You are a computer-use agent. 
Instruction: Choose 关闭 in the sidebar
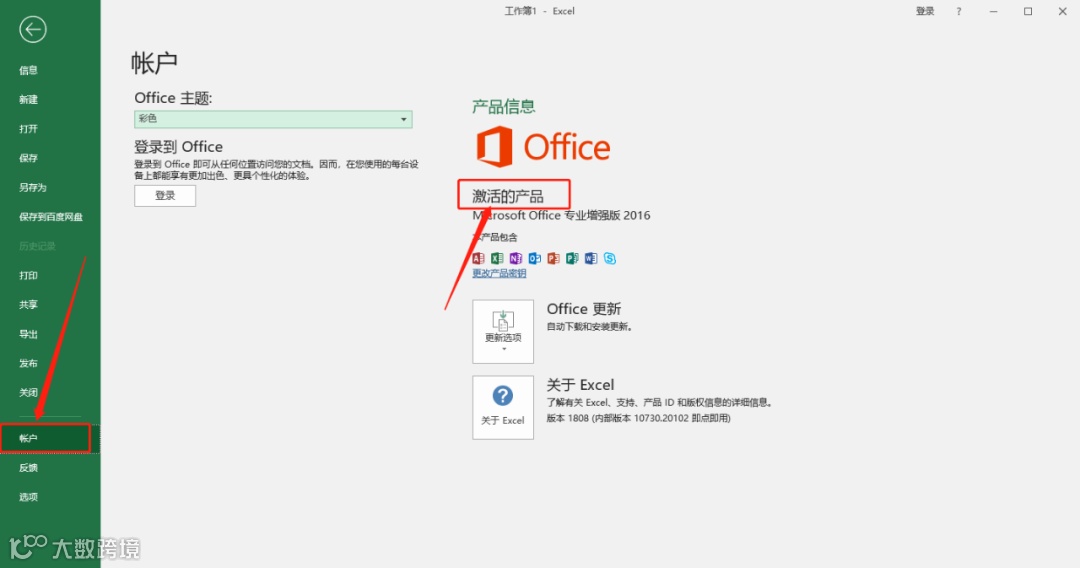point(28,392)
